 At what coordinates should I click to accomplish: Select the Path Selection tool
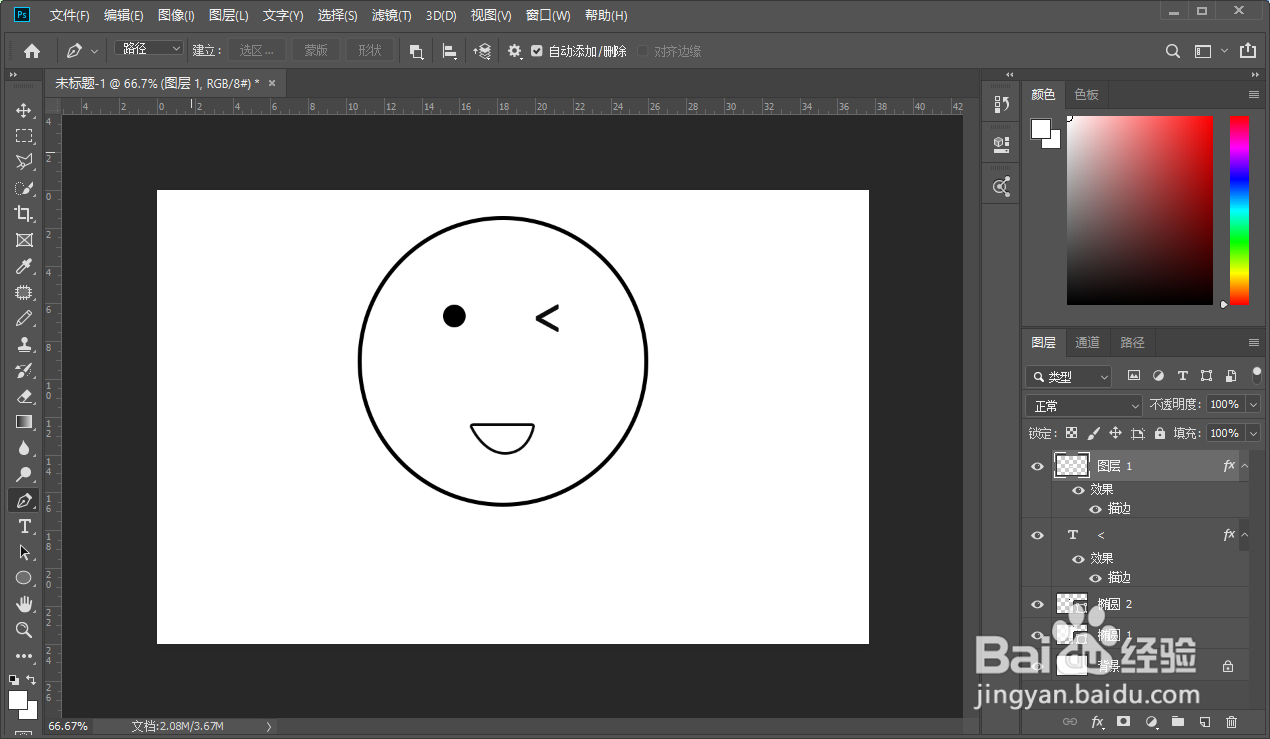pyautogui.click(x=24, y=552)
